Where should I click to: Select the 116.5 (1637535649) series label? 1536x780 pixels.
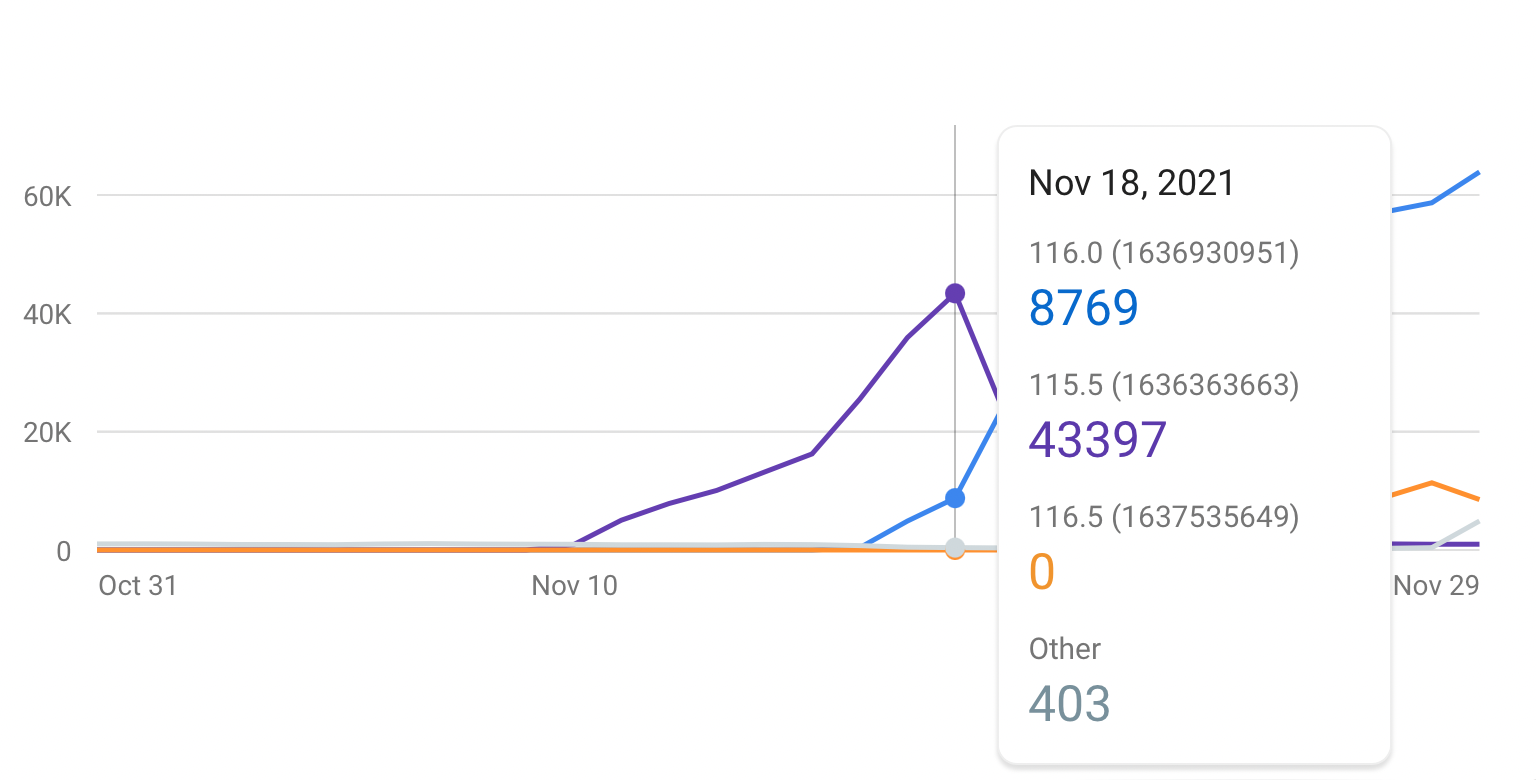1163,517
